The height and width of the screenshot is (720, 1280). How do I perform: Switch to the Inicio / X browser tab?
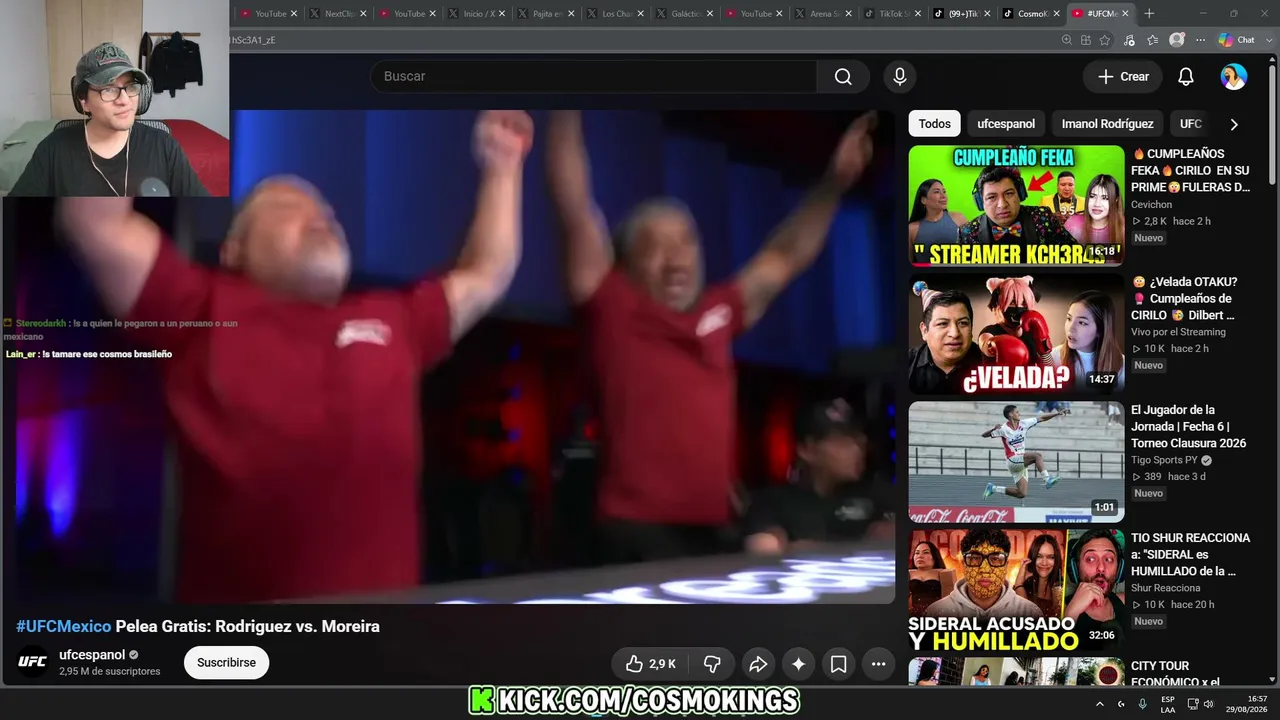(478, 14)
